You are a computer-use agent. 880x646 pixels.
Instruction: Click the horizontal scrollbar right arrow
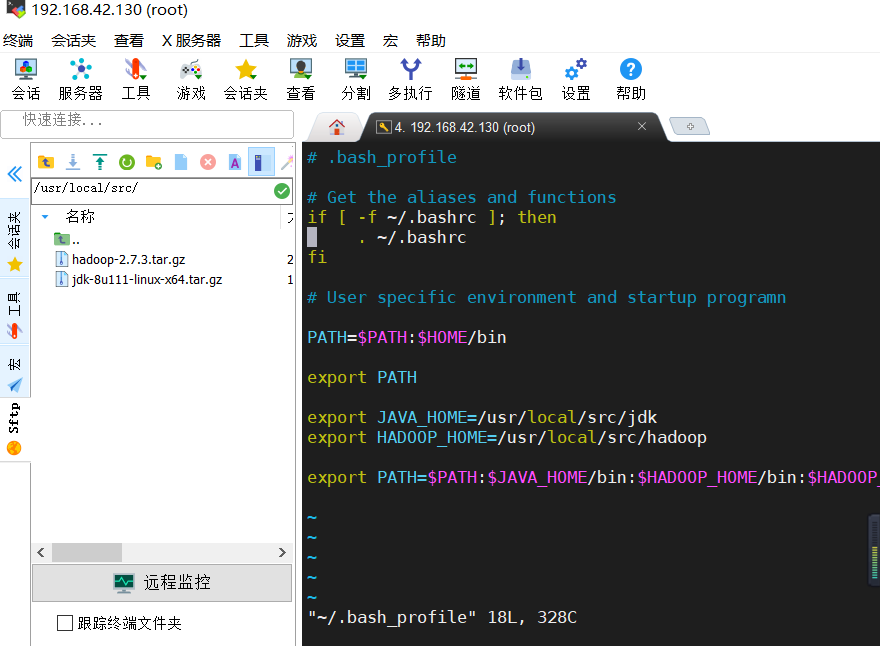tap(282, 552)
